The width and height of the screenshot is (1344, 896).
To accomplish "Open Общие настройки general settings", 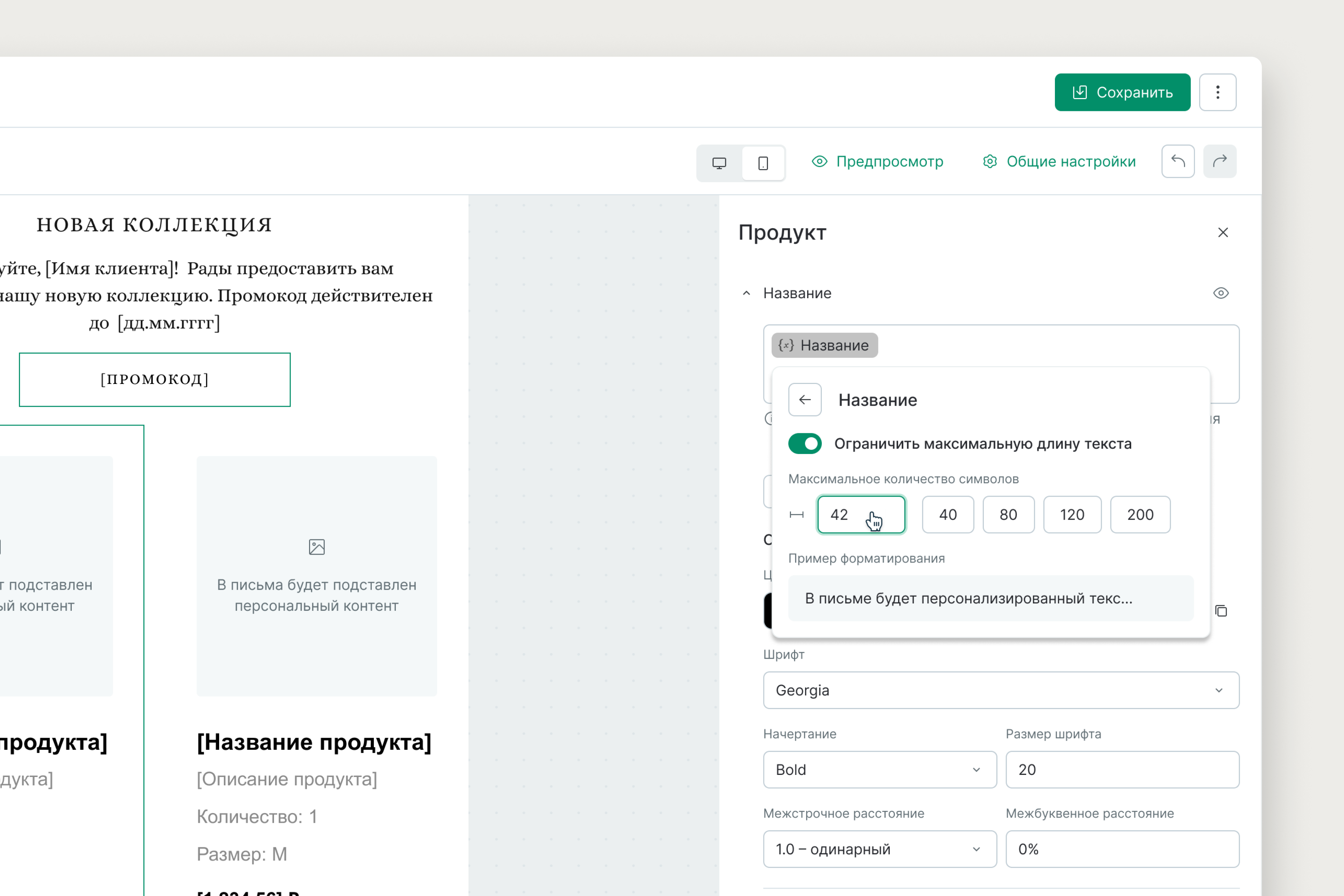I will [1059, 162].
